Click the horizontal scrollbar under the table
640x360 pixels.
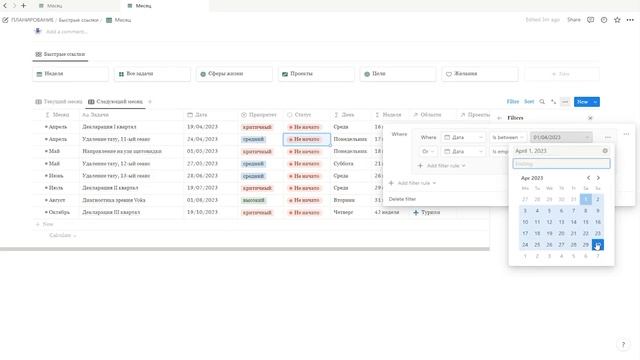pyautogui.click(x=244, y=249)
